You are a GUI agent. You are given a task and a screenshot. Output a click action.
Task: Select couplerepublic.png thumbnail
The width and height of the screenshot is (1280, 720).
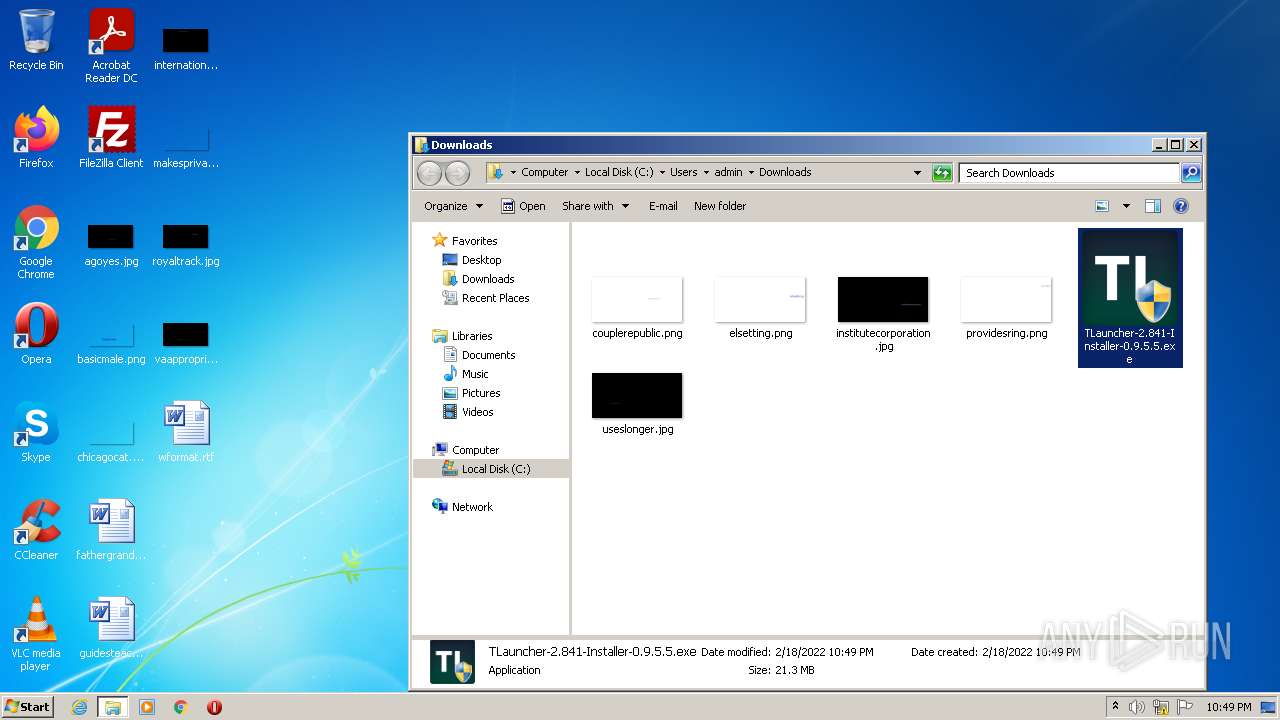[x=637, y=308]
